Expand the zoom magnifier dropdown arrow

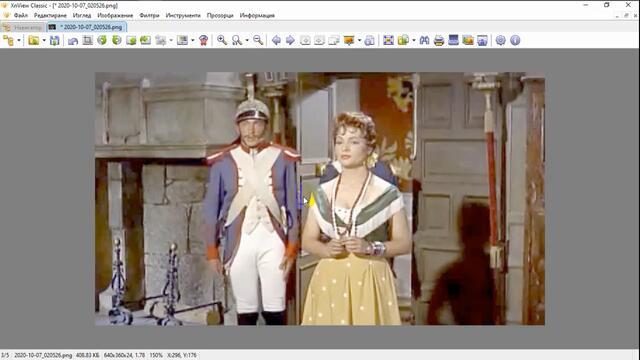pyautogui.click(x=247, y=40)
